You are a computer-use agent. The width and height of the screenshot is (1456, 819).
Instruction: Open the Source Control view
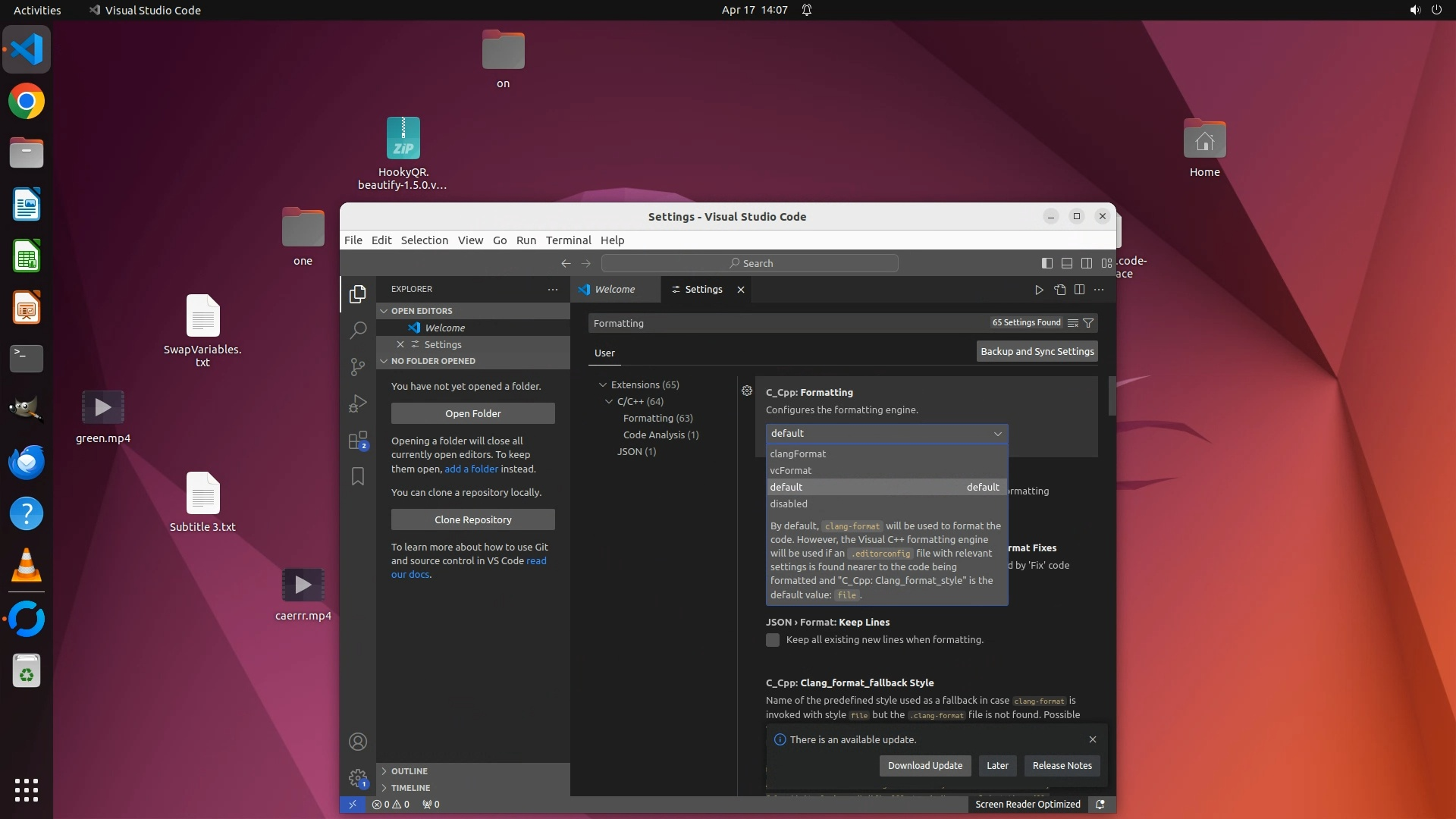click(358, 367)
